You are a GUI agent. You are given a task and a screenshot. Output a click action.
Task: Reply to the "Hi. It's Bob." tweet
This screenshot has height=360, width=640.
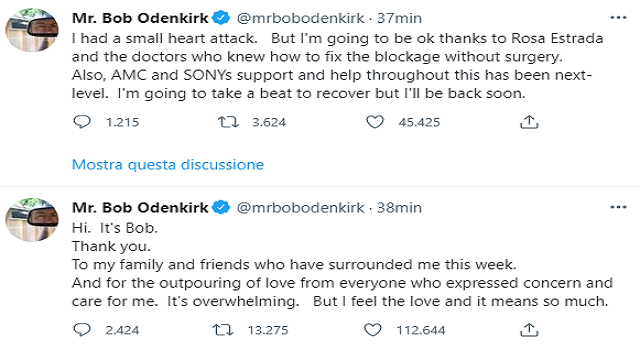point(82,329)
